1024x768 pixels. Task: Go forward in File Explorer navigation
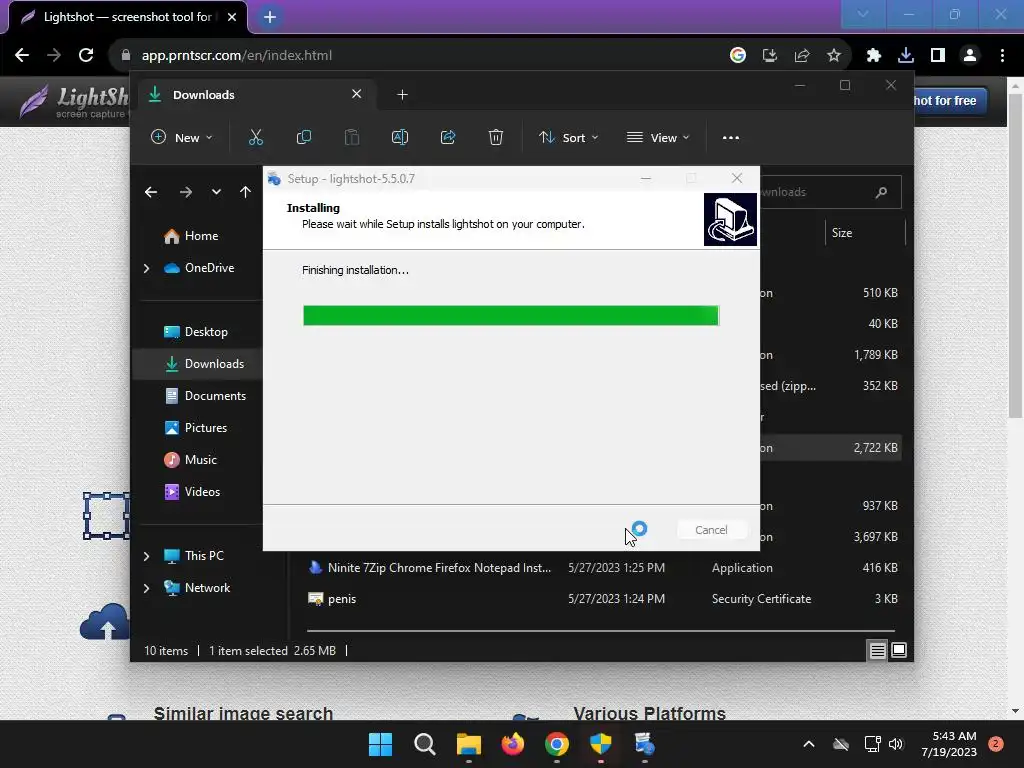[185, 192]
